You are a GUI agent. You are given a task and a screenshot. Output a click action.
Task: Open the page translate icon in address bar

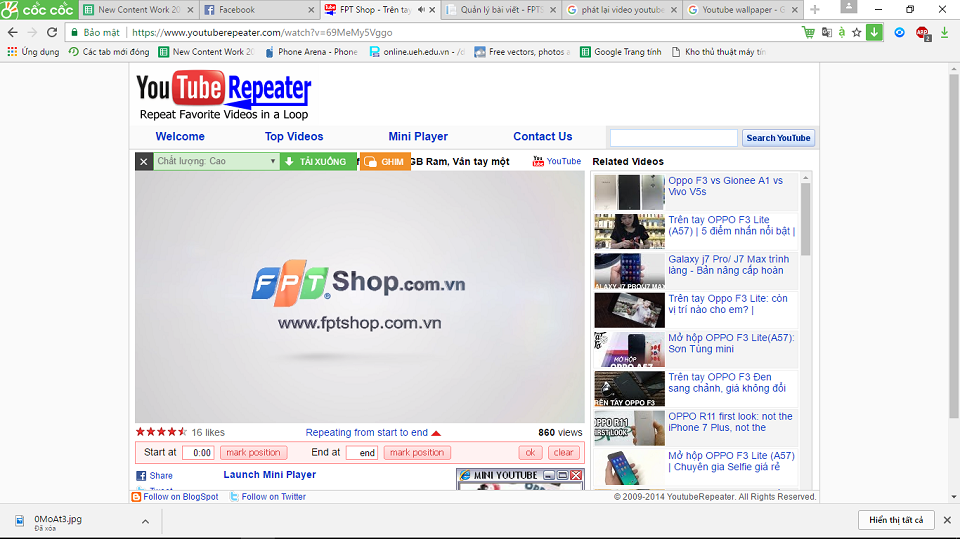click(827, 32)
